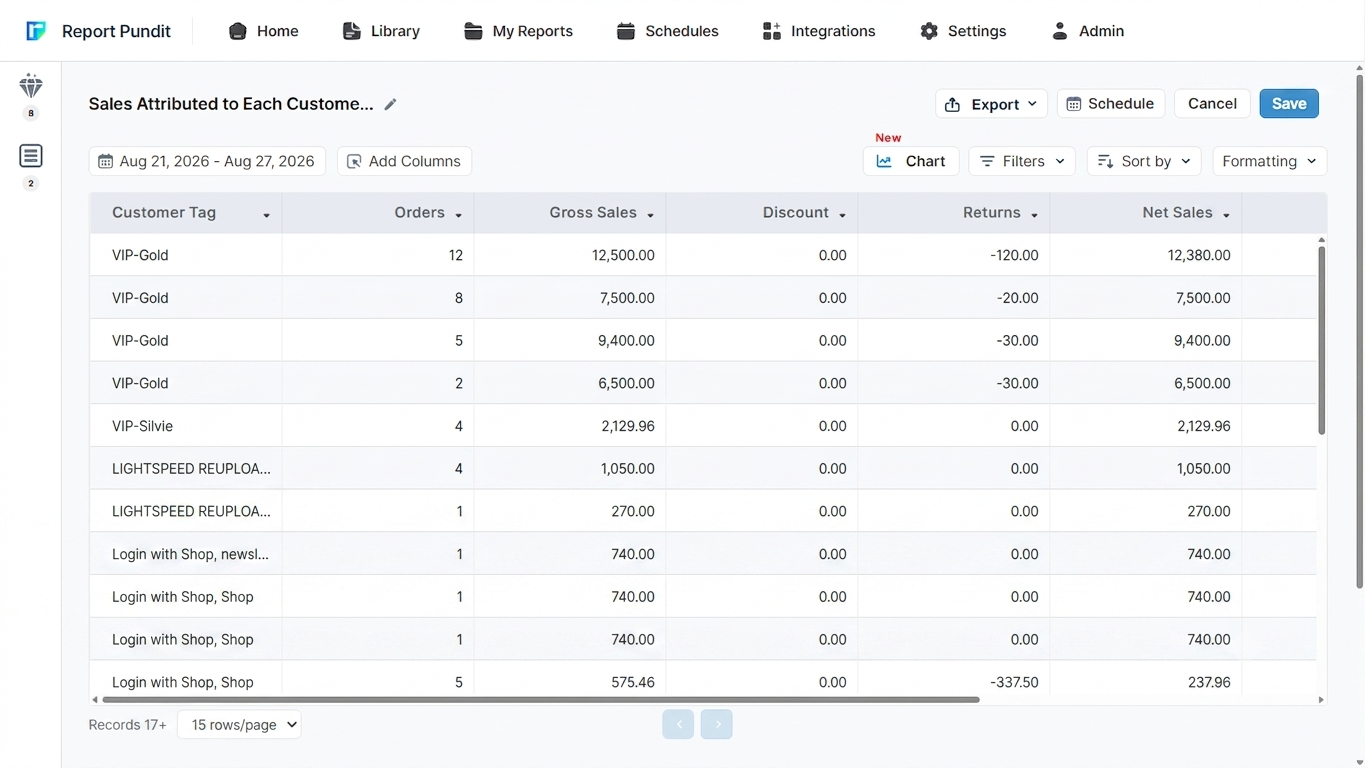Navigate to Schedules
This screenshot has width=1365, height=768.
coord(668,31)
